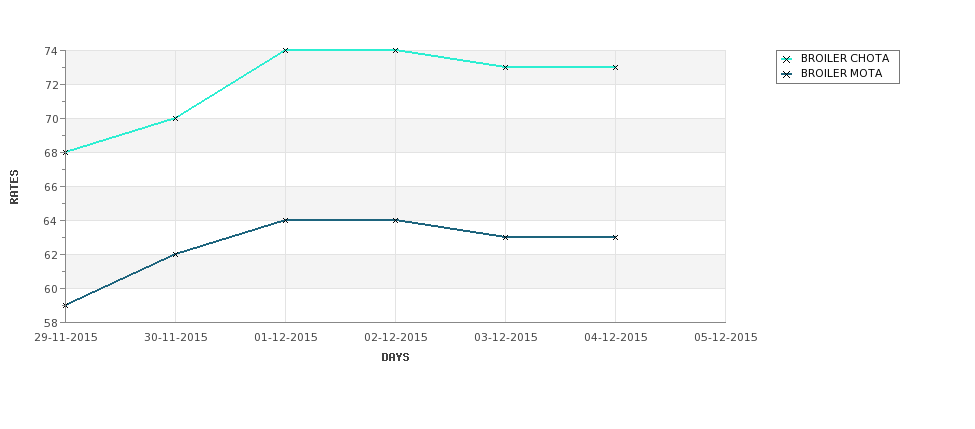Click the BROILER MOTA legend label
The image size is (975, 429).
pyautogui.click(x=841, y=73)
